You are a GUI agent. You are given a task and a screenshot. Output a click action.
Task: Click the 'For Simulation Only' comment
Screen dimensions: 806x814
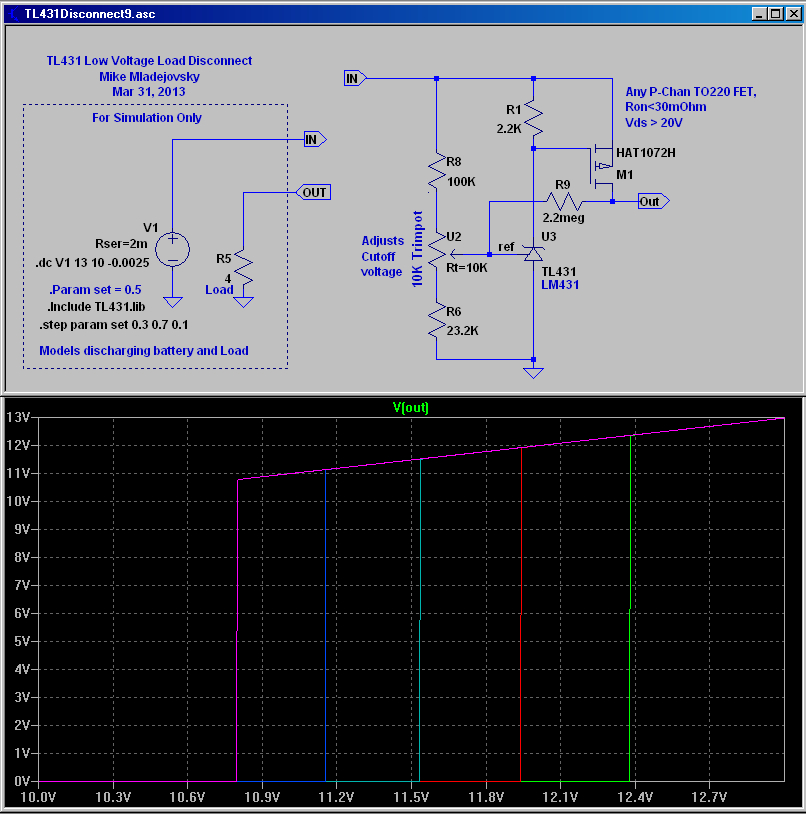pyautogui.click(x=147, y=118)
